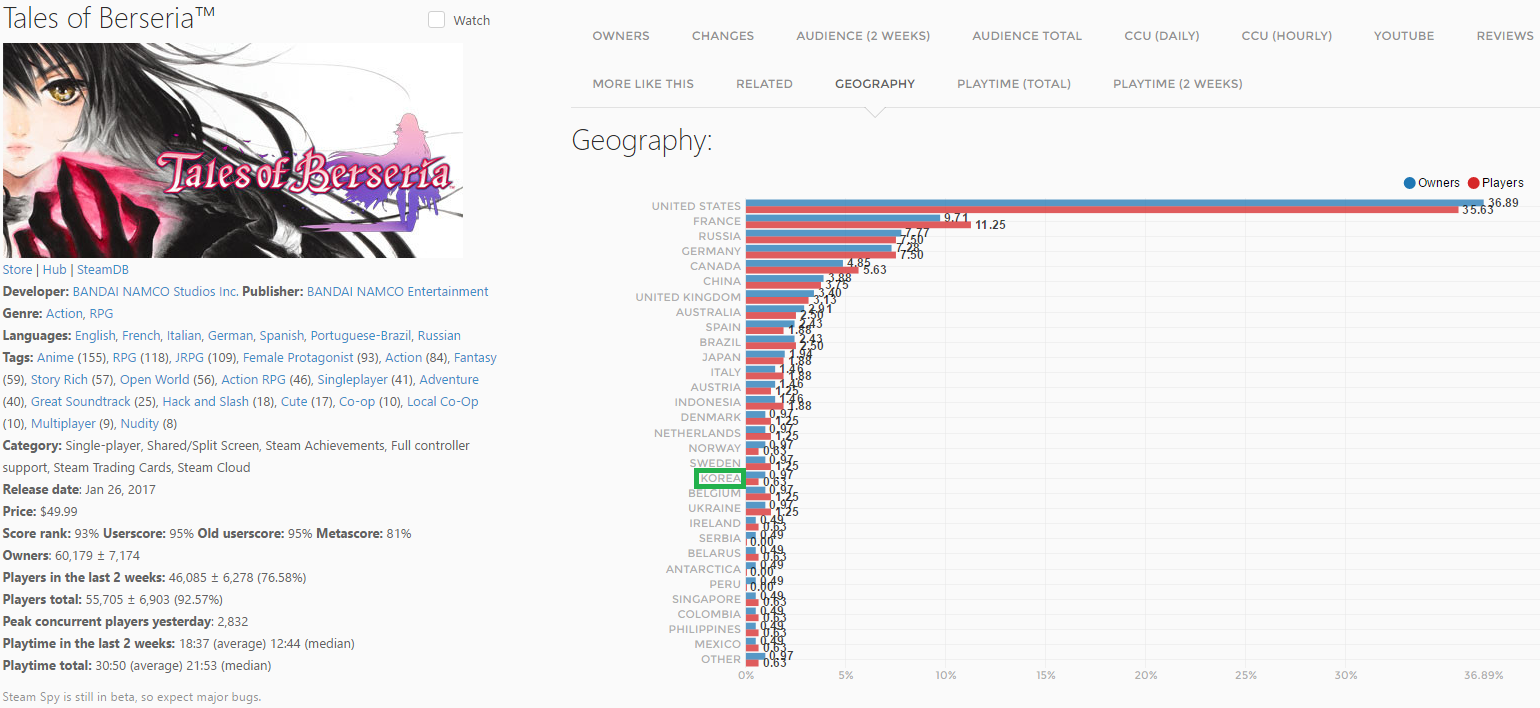Choose the Italian language link
Image resolution: width=1540 pixels, height=708 pixels.
(183, 336)
